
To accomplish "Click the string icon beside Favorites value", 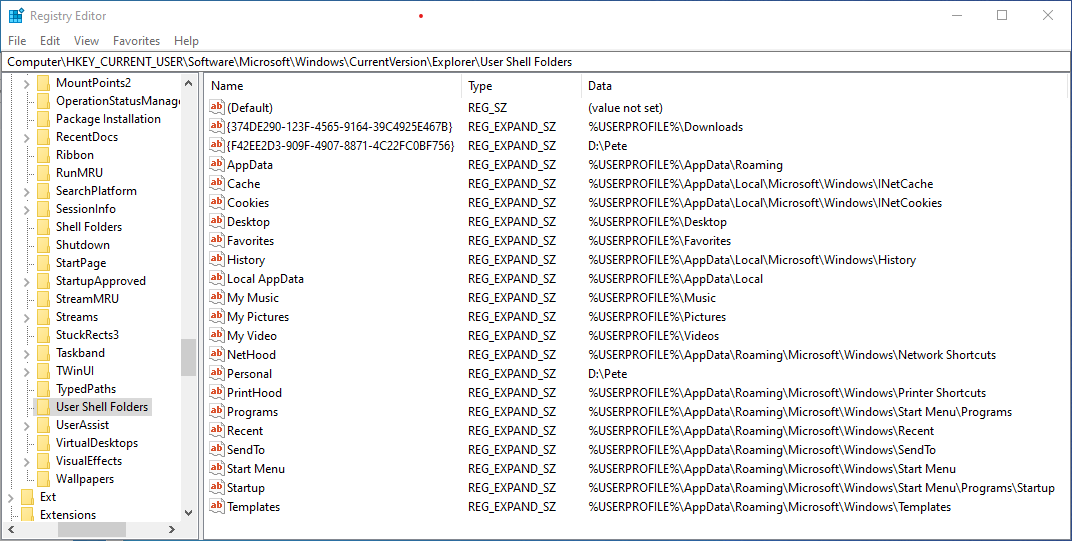I will [x=217, y=240].
